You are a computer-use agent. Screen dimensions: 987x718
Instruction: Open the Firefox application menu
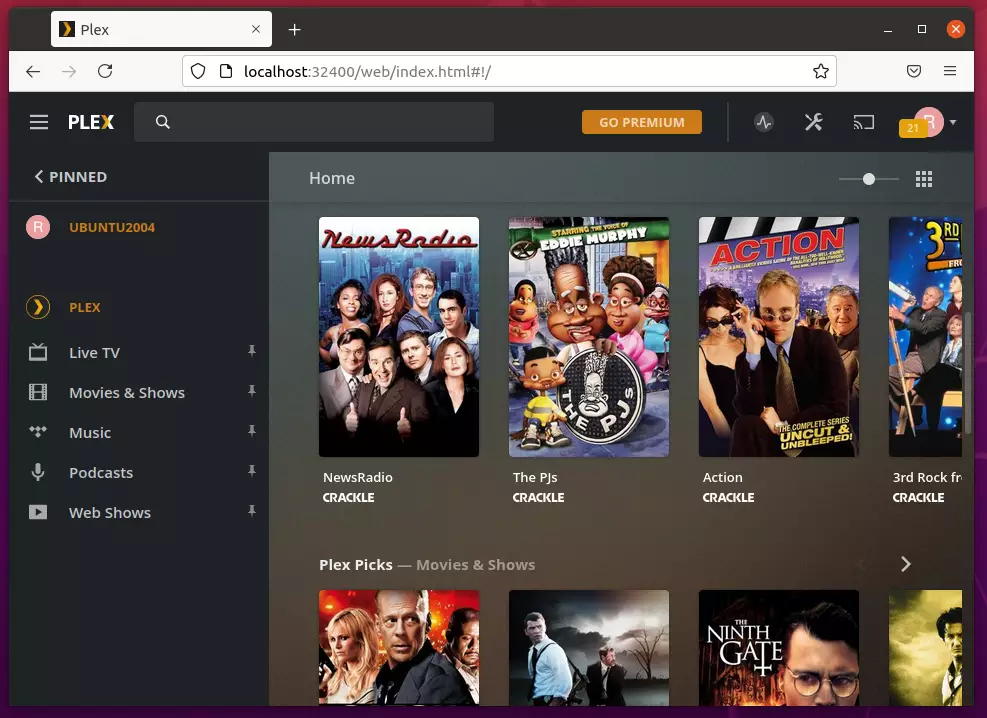(x=950, y=71)
